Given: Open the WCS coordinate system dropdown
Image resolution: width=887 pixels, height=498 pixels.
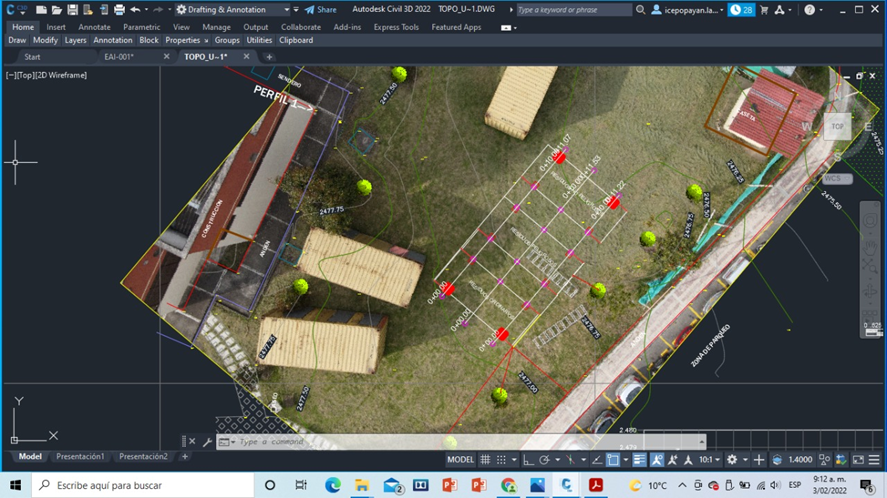Looking at the screenshot, I should (837, 178).
